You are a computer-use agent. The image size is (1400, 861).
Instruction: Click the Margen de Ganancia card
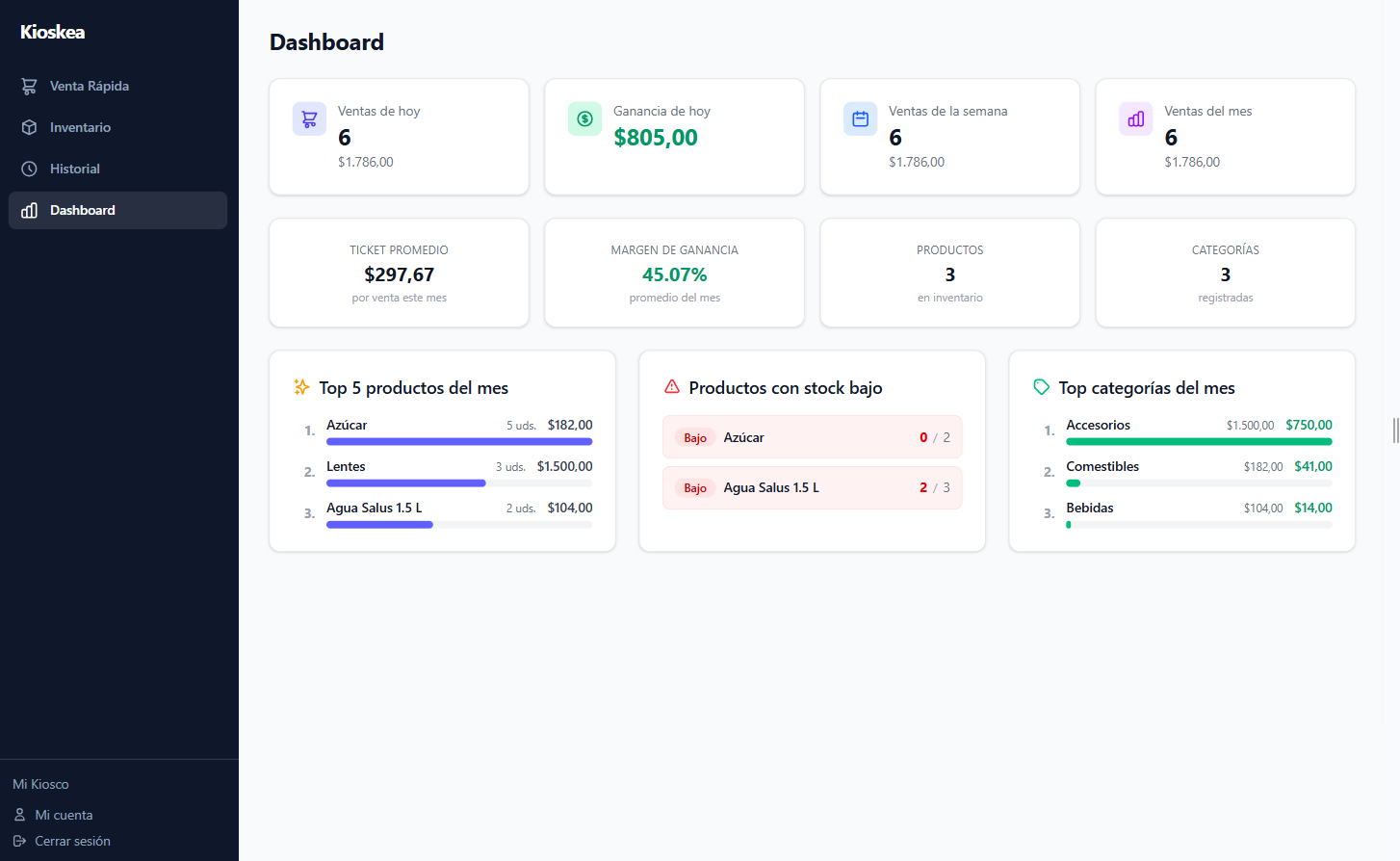tap(674, 274)
